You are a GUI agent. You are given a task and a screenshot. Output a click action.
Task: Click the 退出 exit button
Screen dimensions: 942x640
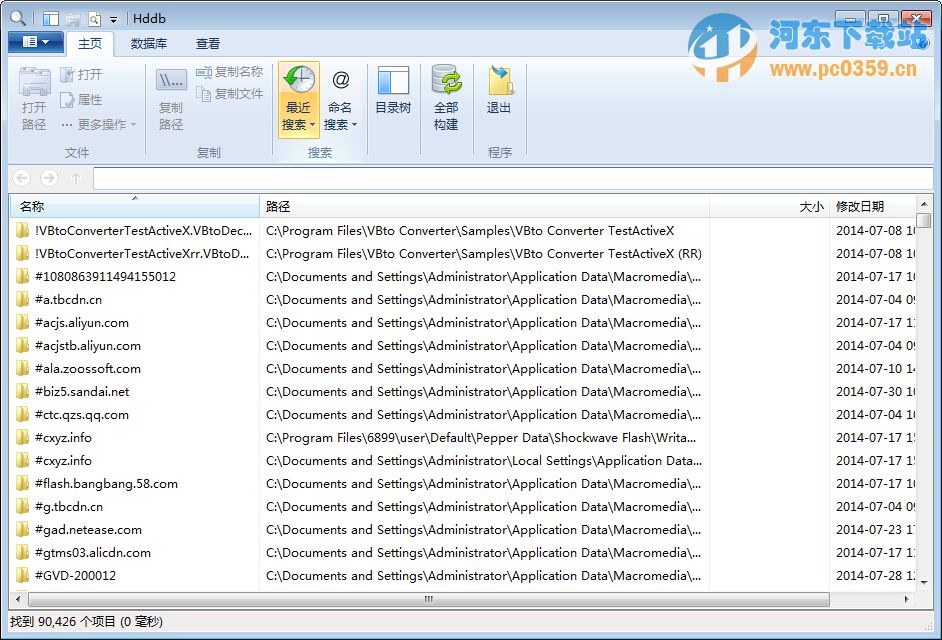(499, 90)
